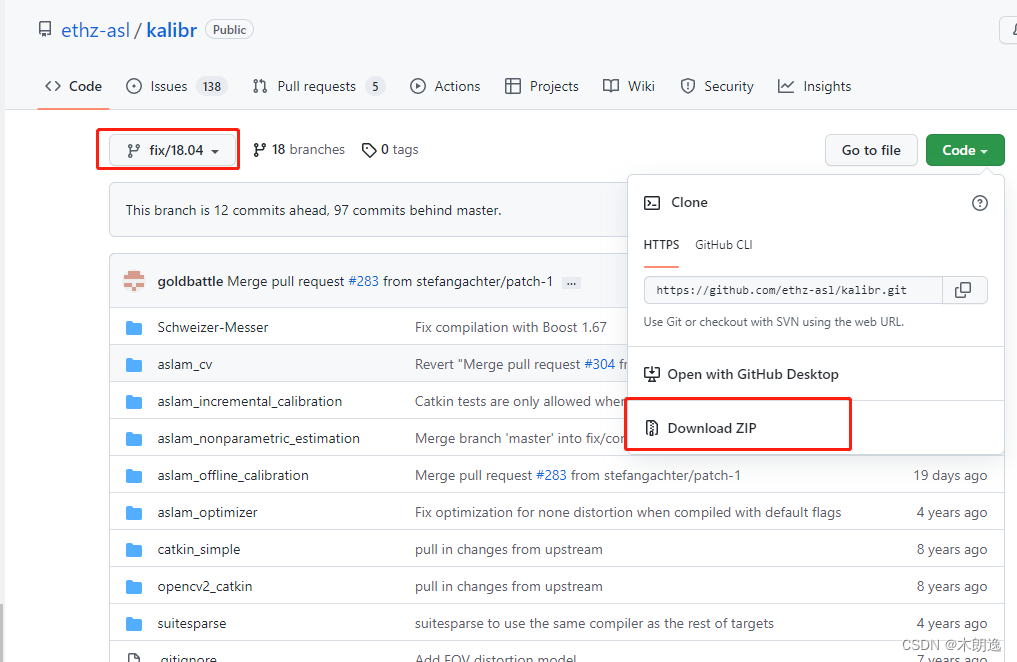Open the opencv2_catkin folder
Screen dimensions: 1017x662
[x=205, y=586]
